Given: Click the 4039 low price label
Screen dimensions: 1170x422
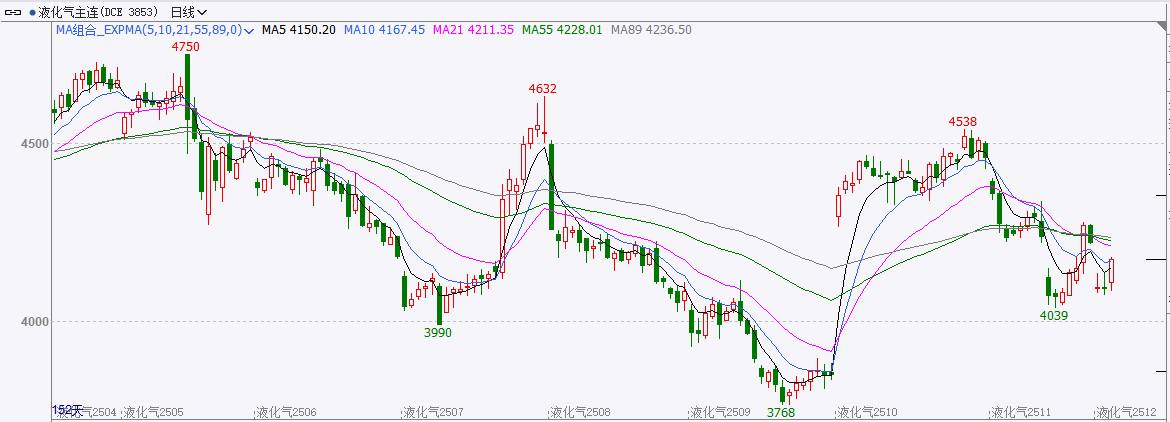Looking at the screenshot, I should tap(1054, 315).
